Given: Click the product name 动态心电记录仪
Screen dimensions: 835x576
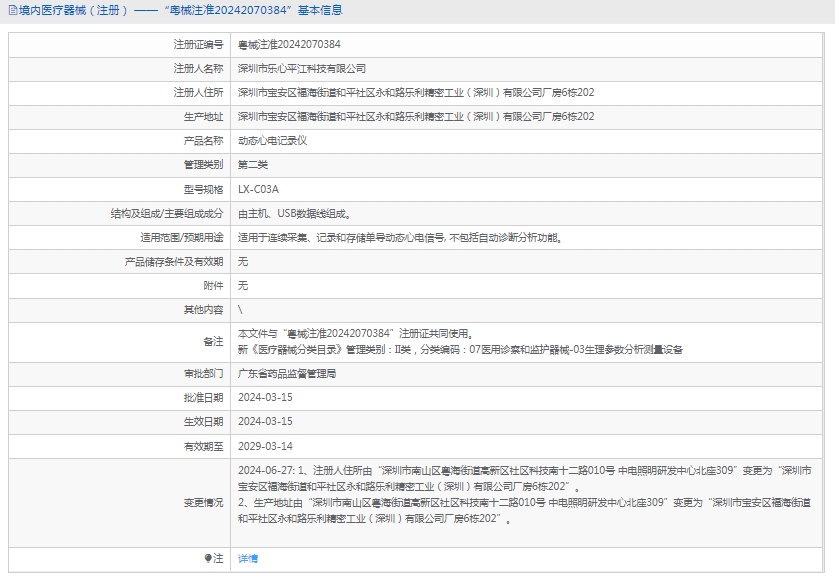Looking at the screenshot, I should (x=272, y=141).
